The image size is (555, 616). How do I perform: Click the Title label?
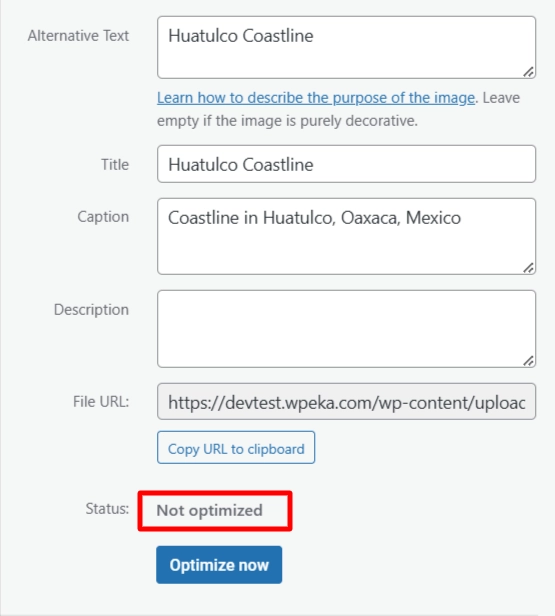click(x=115, y=164)
